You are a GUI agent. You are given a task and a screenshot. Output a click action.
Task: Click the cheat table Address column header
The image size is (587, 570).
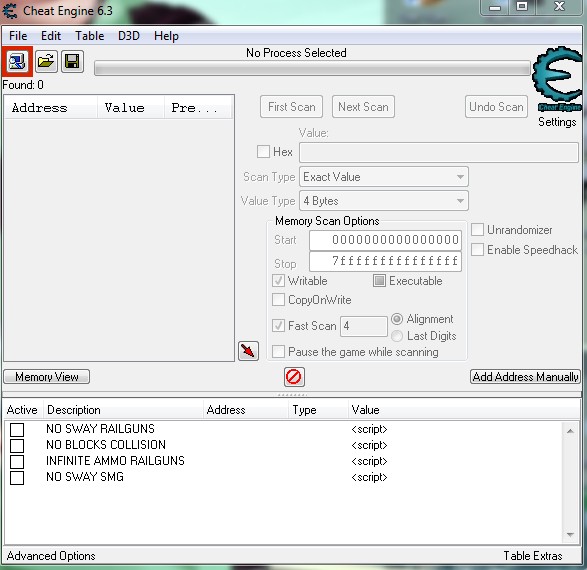246,410
